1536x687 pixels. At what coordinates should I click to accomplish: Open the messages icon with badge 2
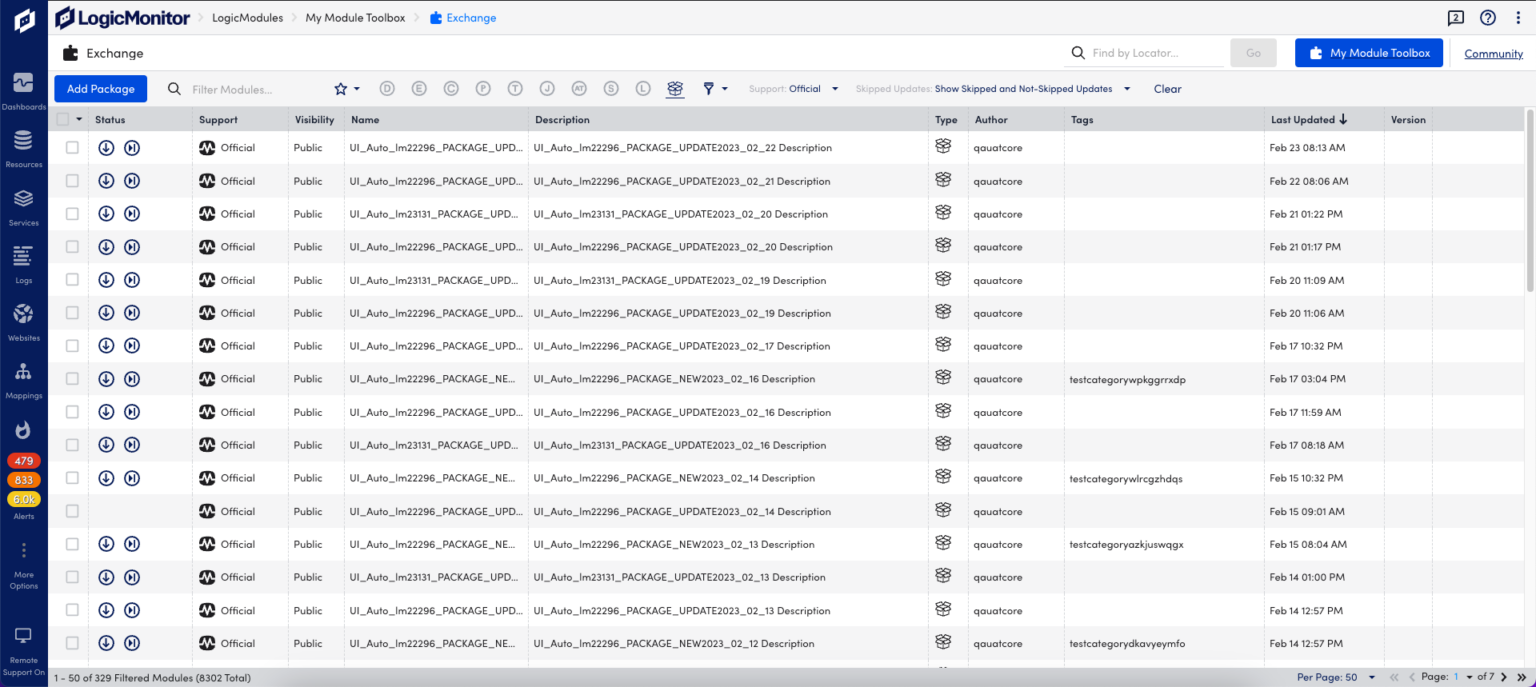tap(1455, 18)
